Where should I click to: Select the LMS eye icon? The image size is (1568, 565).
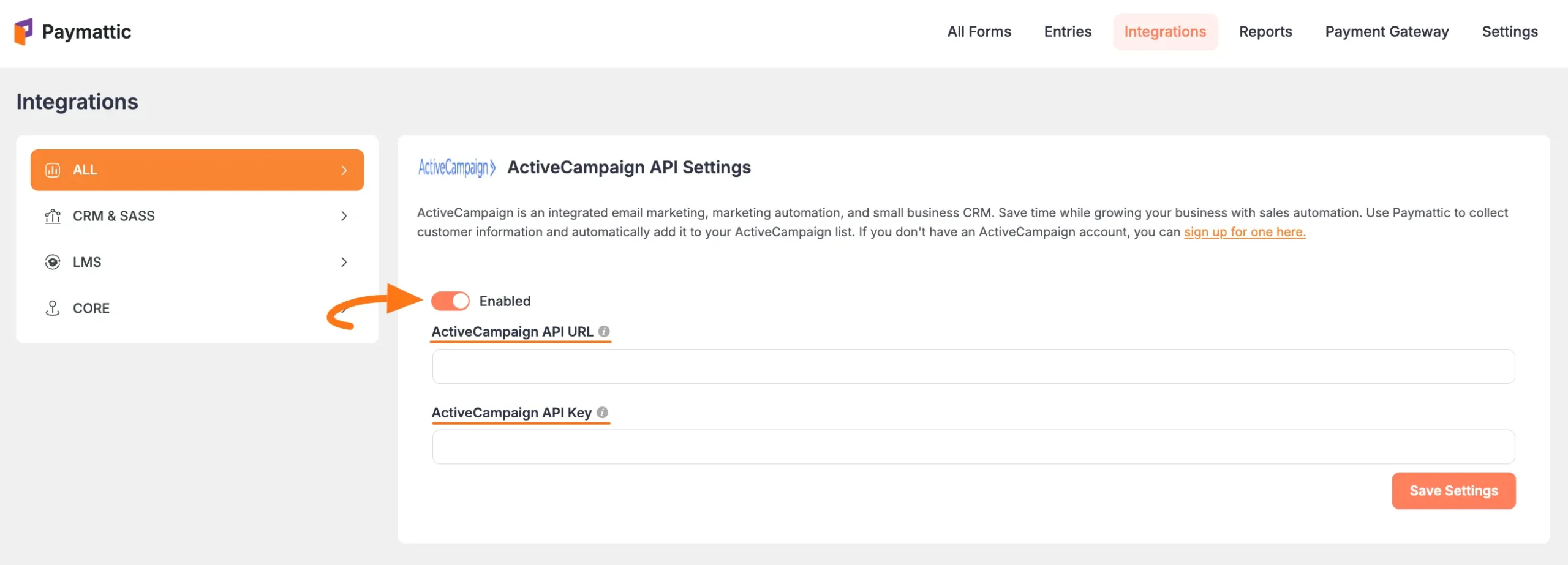pyautogui.click(x=54, y=262)
